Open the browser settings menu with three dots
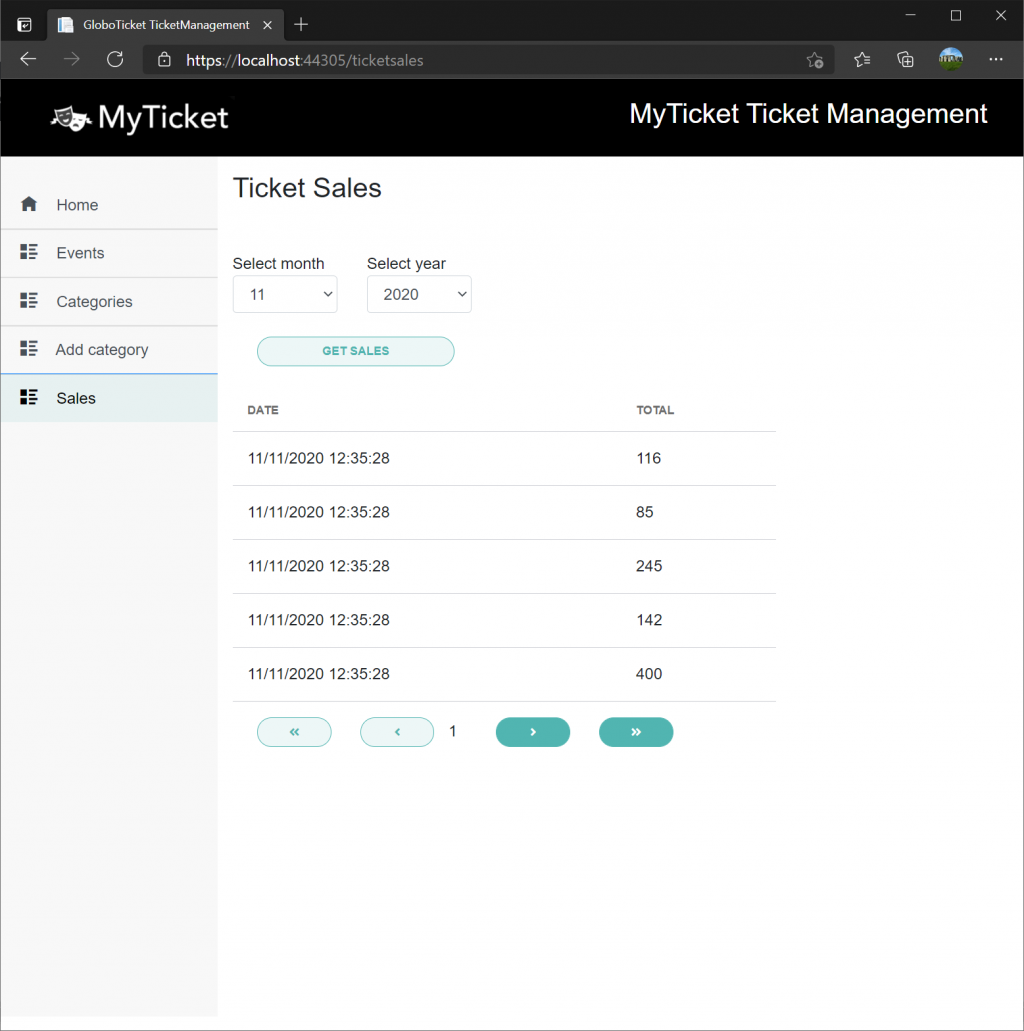The image size is (1024, 1031). pyautogui.click(x=996, y=59)
